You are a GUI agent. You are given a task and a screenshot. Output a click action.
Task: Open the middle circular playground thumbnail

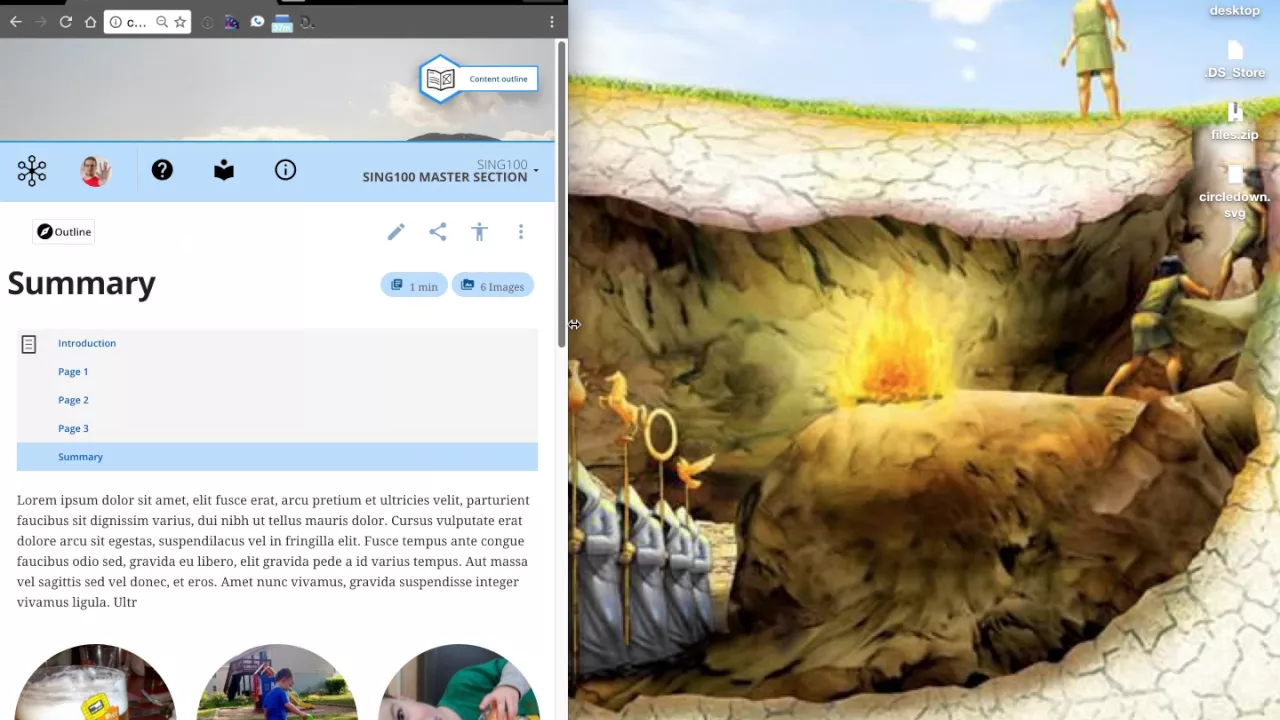click(277, 682)
